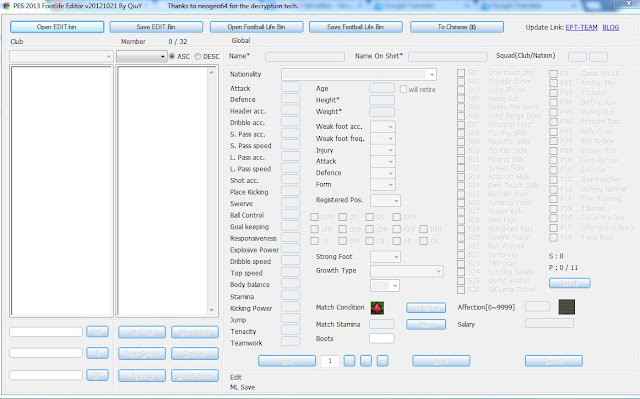Screen dimensions: 640x399
Task: Open the Club dropdown
Action: coord(61,56)
